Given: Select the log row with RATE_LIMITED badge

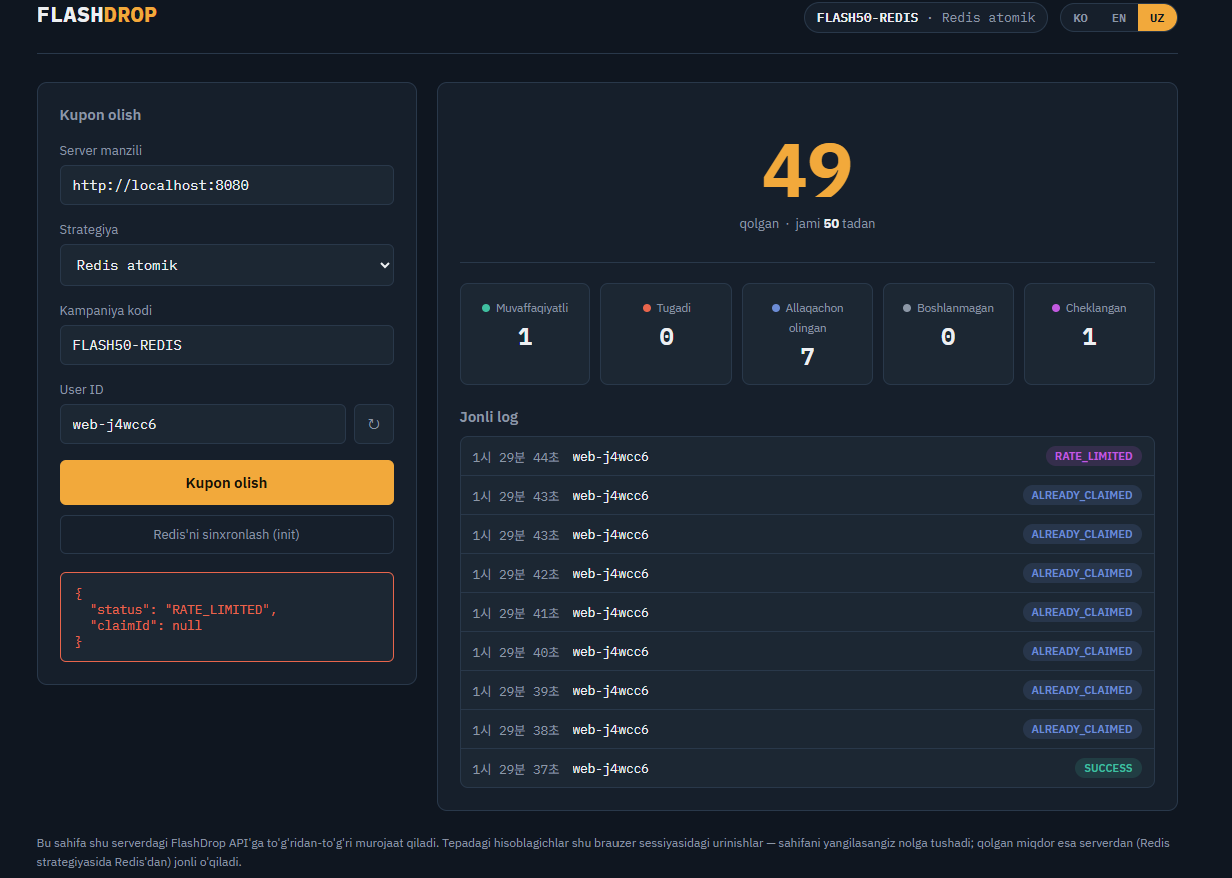Looking at the screenshot, I should click(807, 457).
